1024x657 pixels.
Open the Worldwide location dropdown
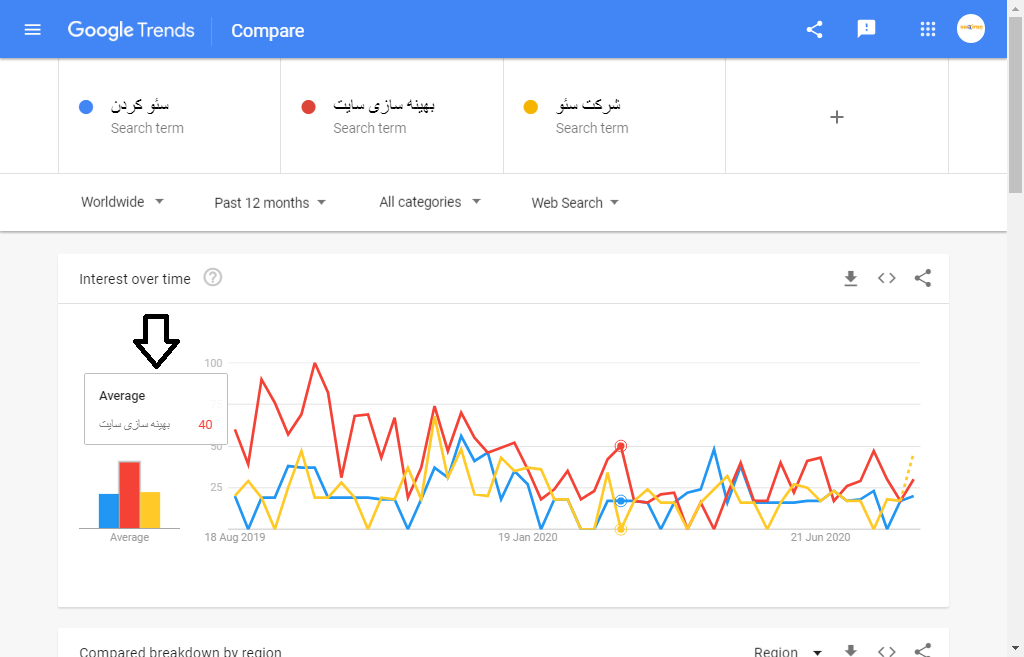(122, 202)
